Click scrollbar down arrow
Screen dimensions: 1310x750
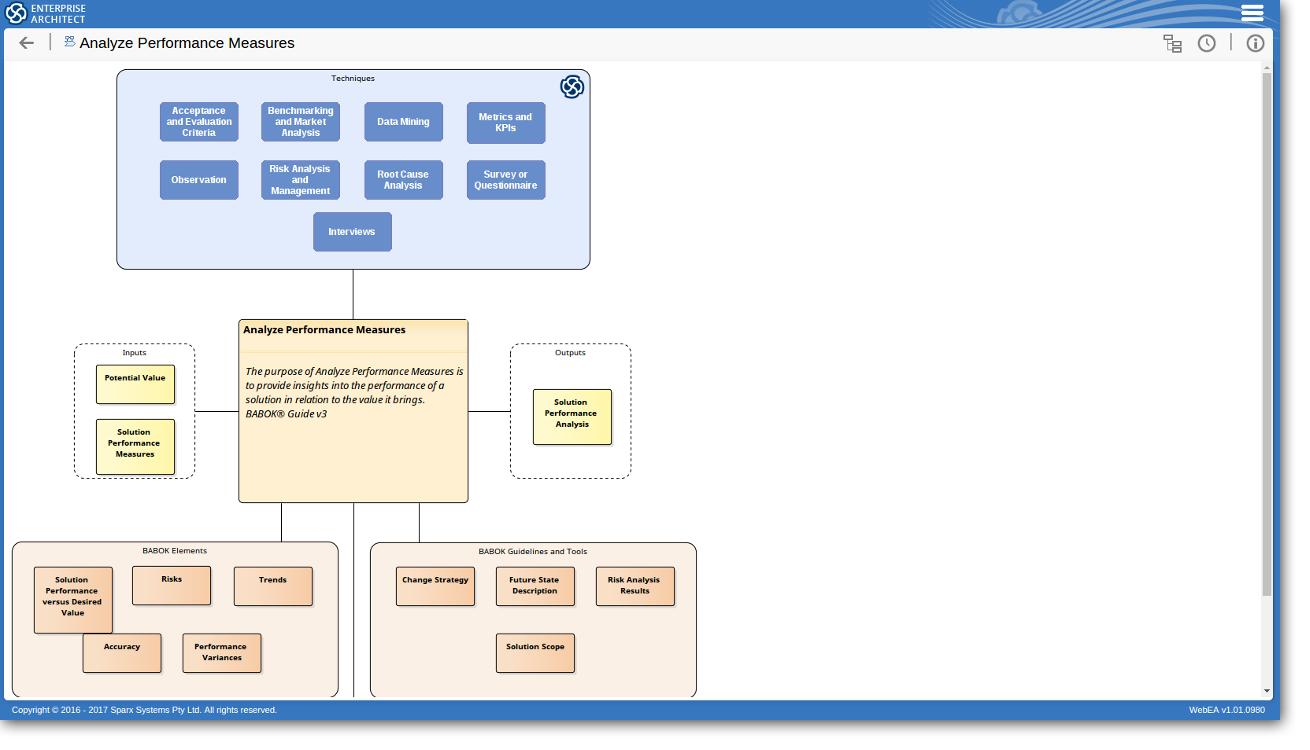(1267, 691)
